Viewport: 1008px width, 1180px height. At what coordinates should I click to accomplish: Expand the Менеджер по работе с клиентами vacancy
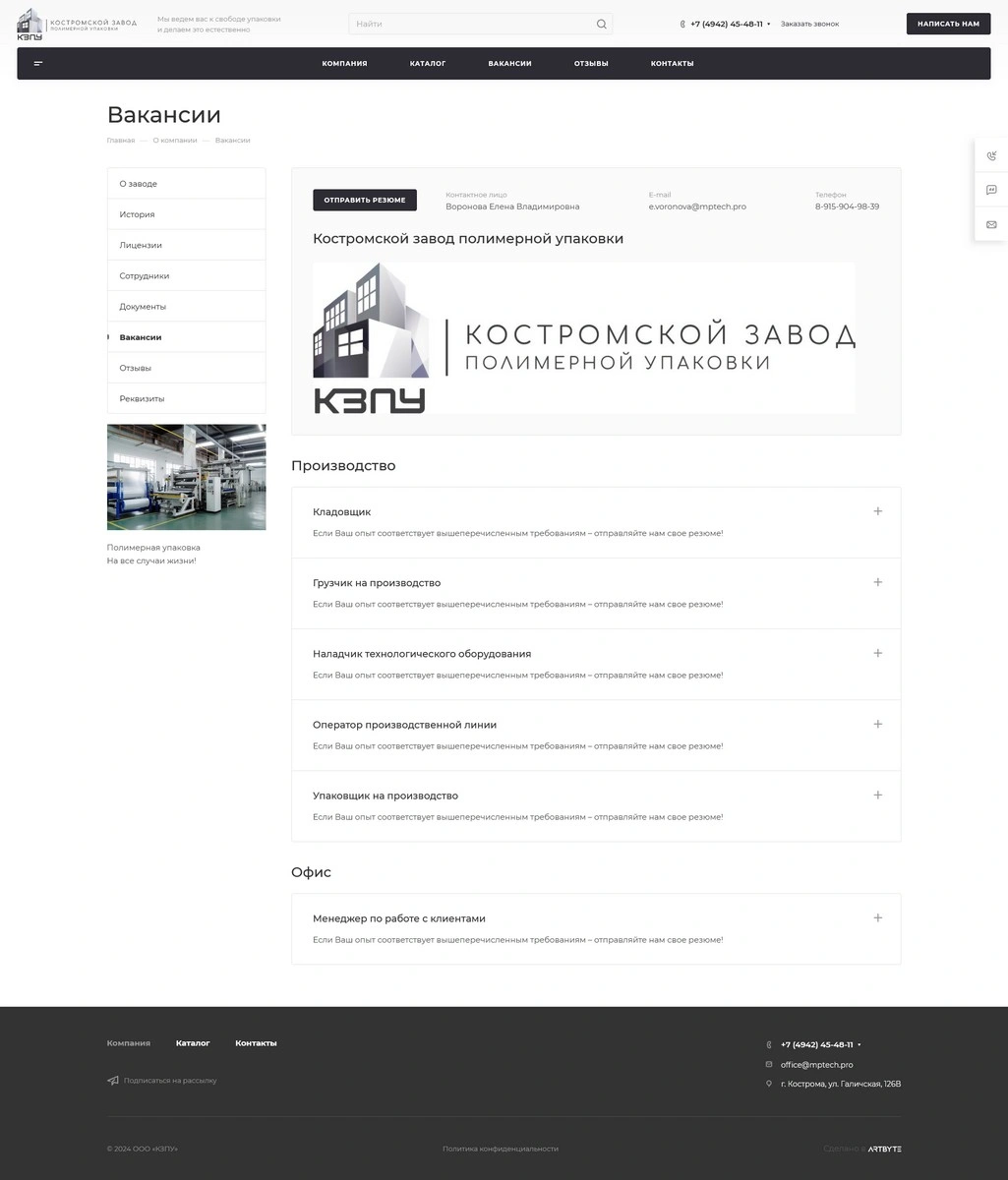(x=877, y=917)
